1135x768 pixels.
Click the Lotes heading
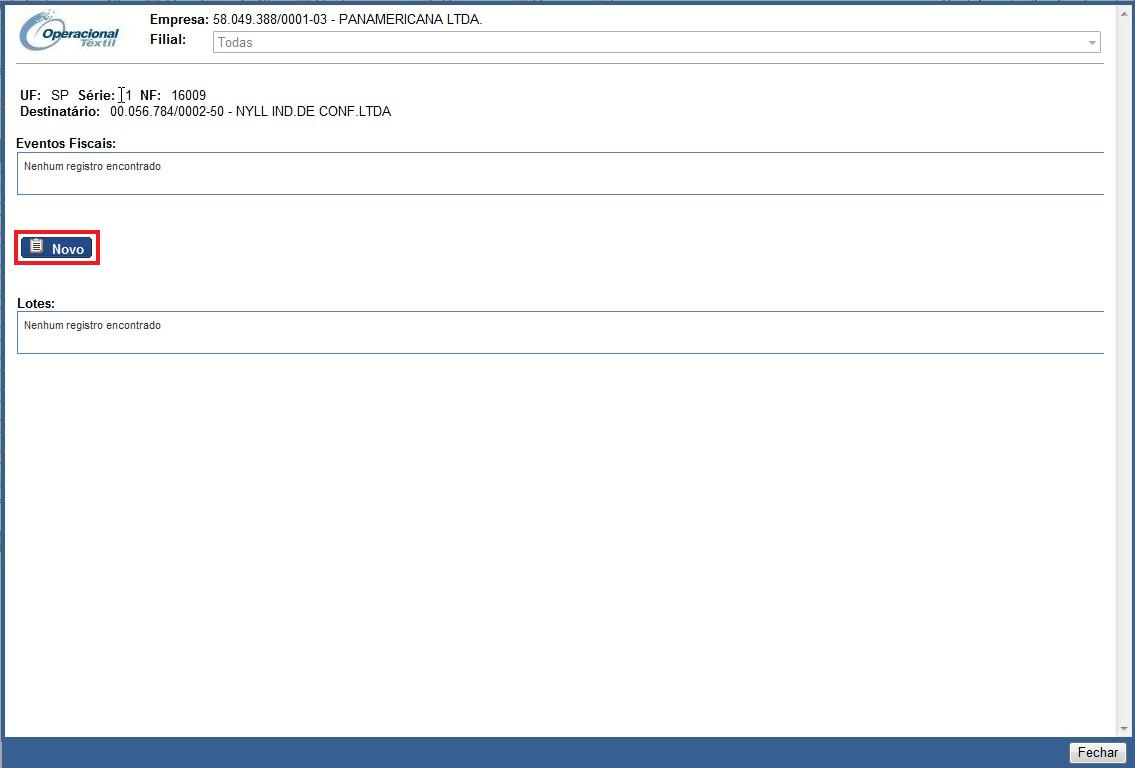click(36, 303)
